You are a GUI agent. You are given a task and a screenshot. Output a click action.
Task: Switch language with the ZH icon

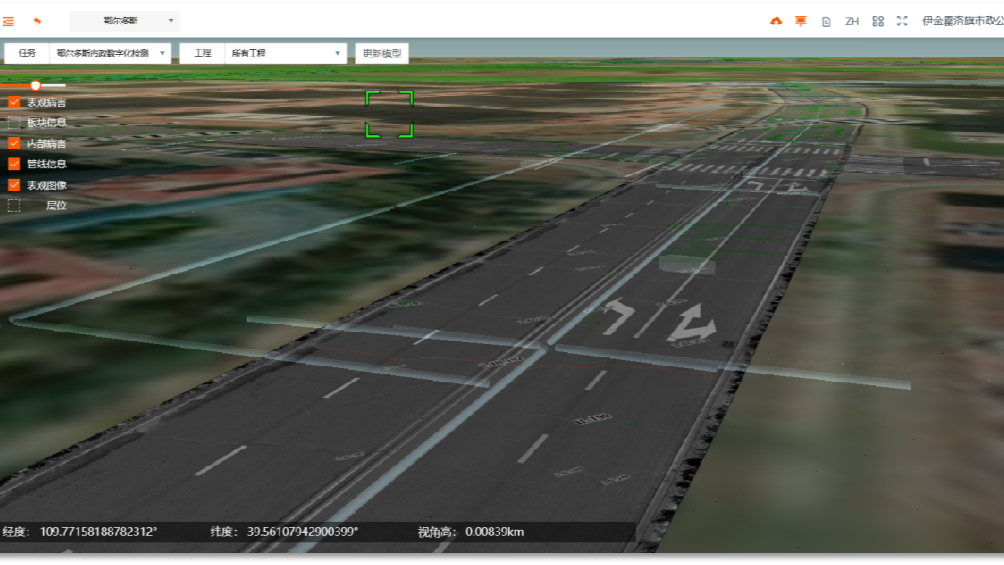[852, 21]
